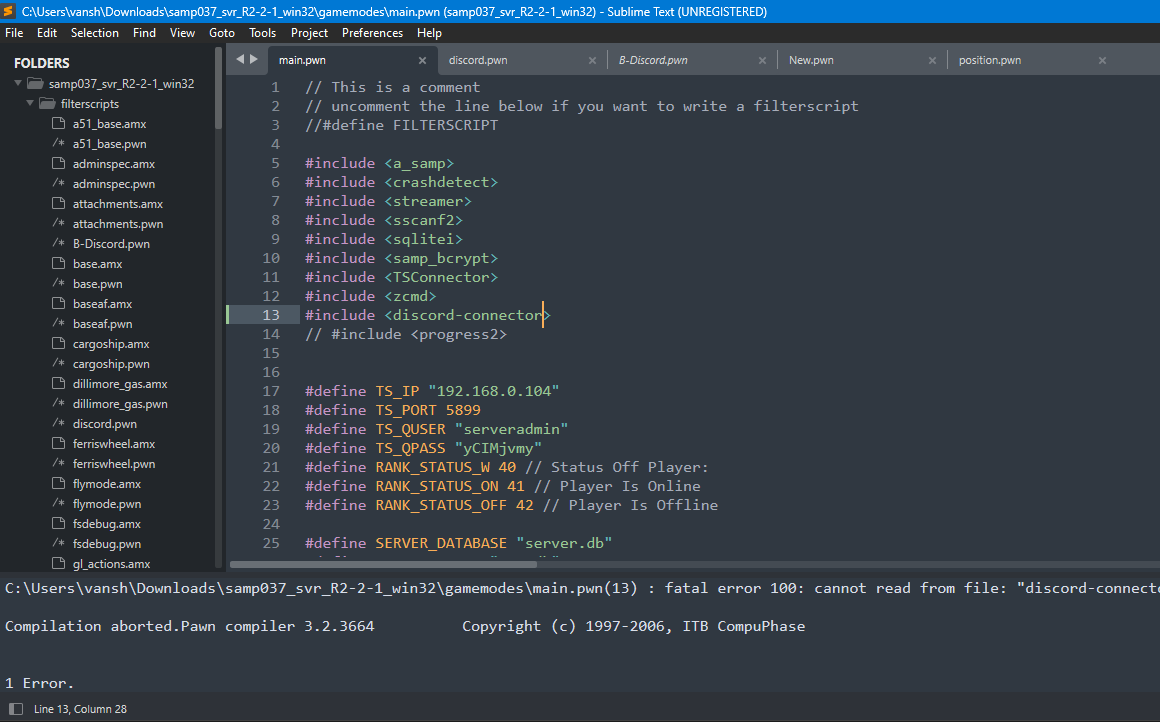Close the main.pwn tab
Screen dimensions: 1160x722
click(422, 61)
